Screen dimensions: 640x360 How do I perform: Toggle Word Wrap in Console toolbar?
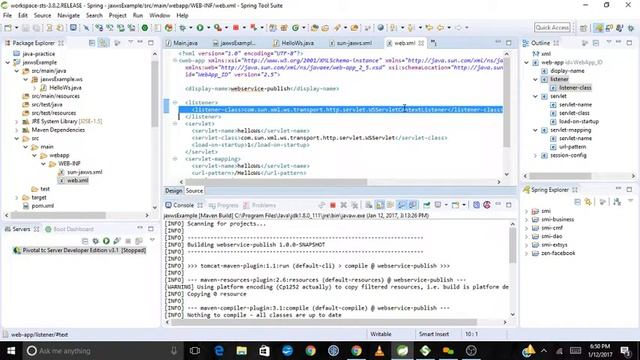point(391,205)
